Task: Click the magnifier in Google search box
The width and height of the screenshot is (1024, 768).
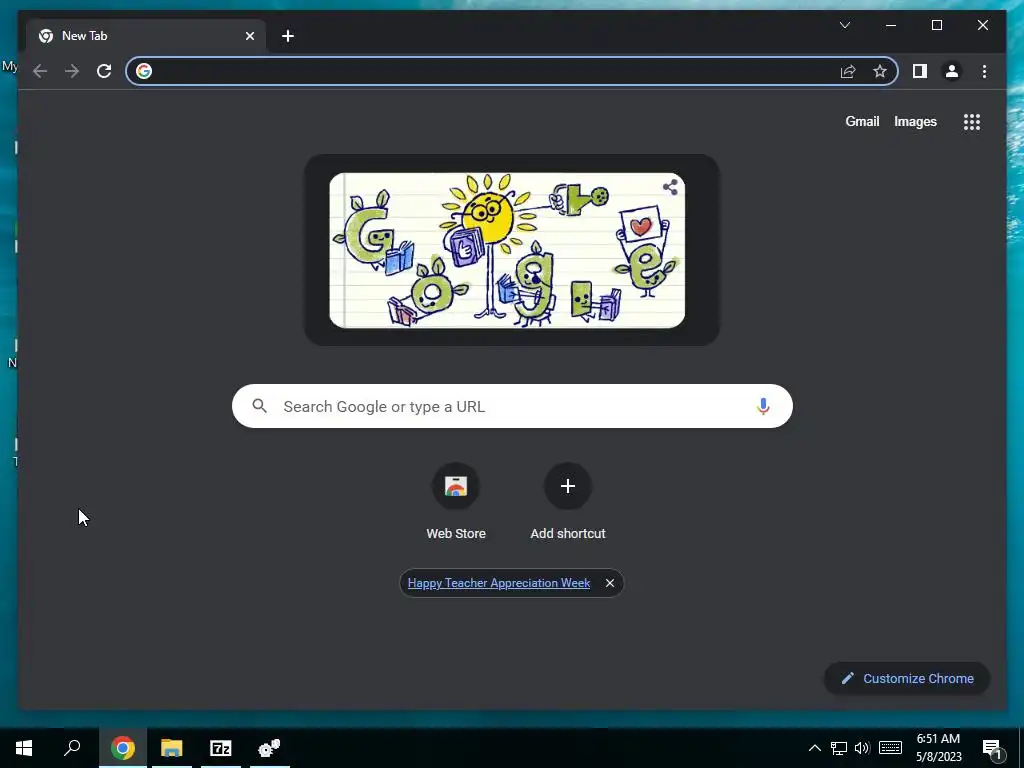Action: 260,406
